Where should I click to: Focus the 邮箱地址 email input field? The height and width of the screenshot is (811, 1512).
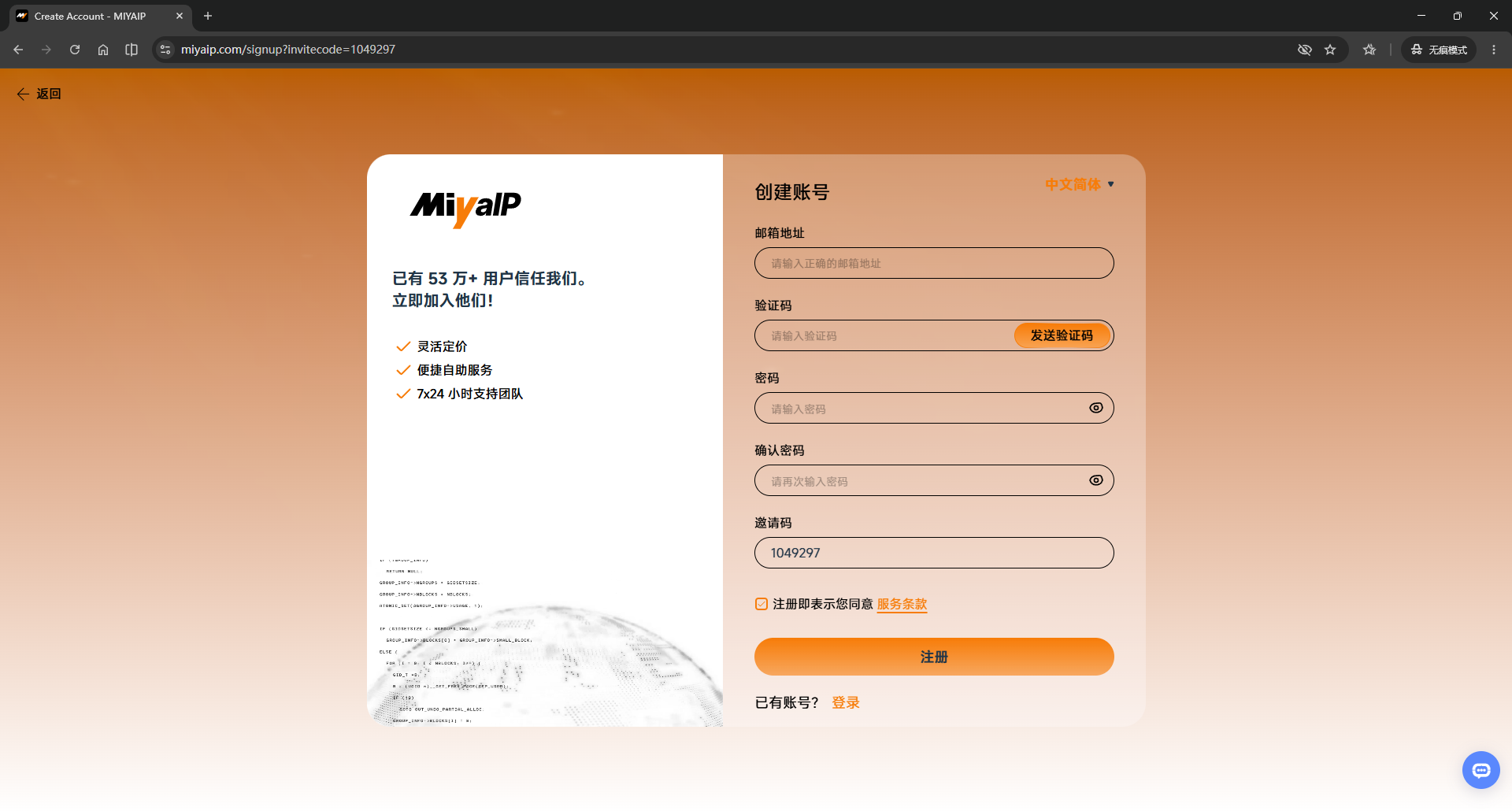coord(934,263)
